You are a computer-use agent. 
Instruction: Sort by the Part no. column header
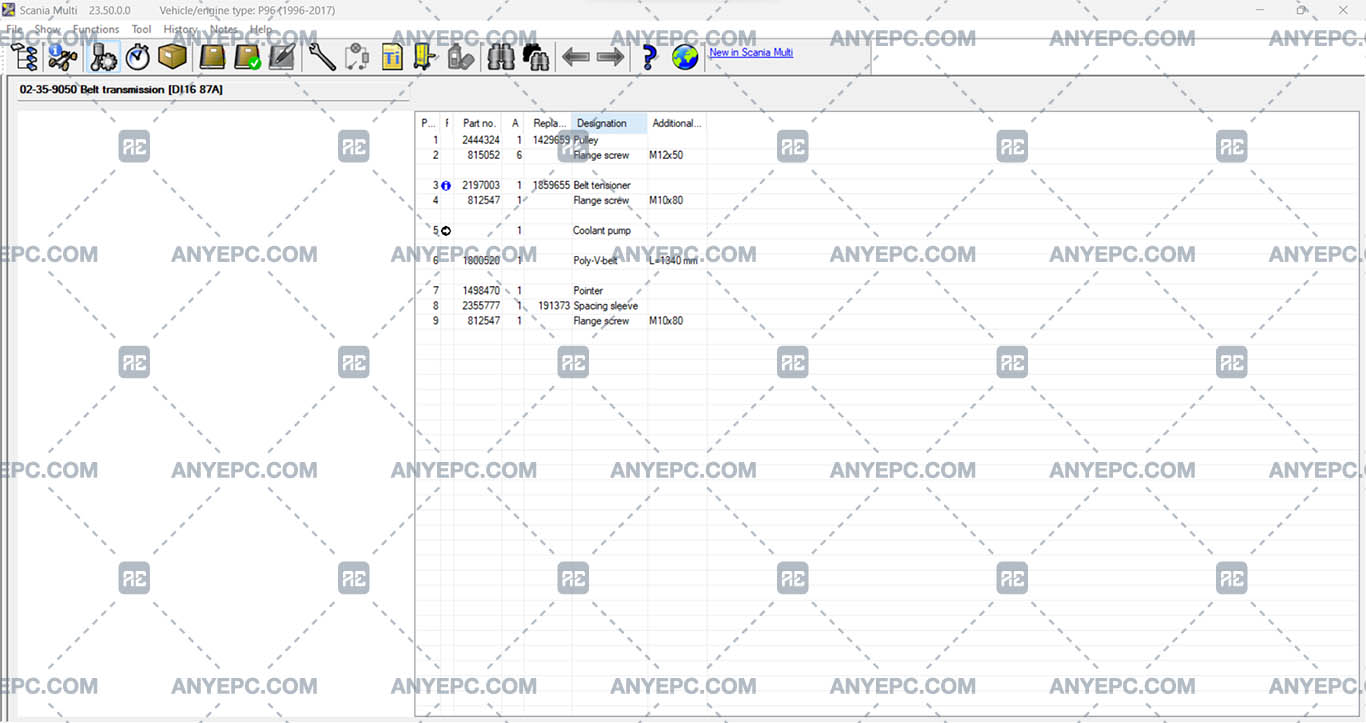[479, 123]
